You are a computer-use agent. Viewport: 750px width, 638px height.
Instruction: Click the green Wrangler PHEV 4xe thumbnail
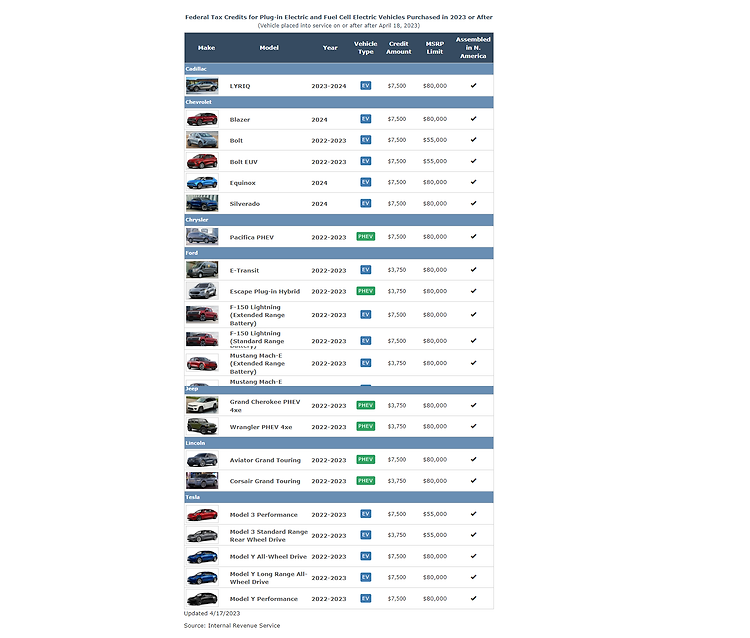click(202, 426)
